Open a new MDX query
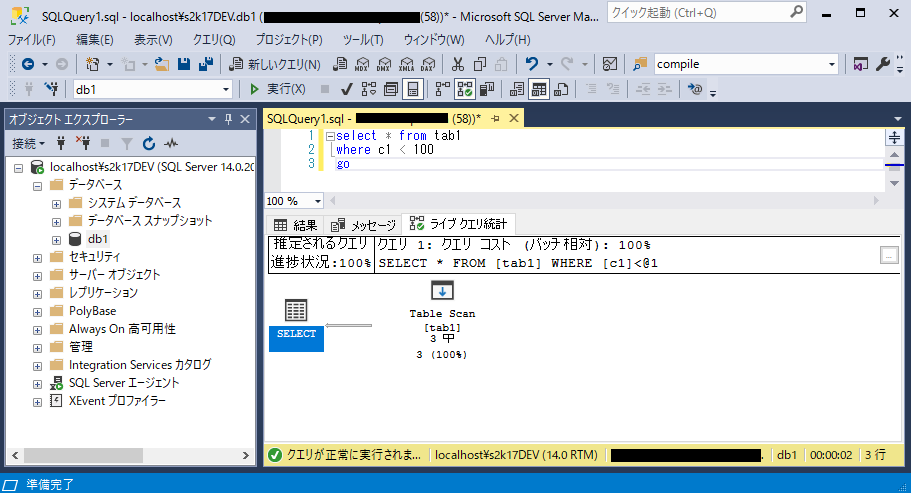This screenshot has width=911, height=493. 362,64
